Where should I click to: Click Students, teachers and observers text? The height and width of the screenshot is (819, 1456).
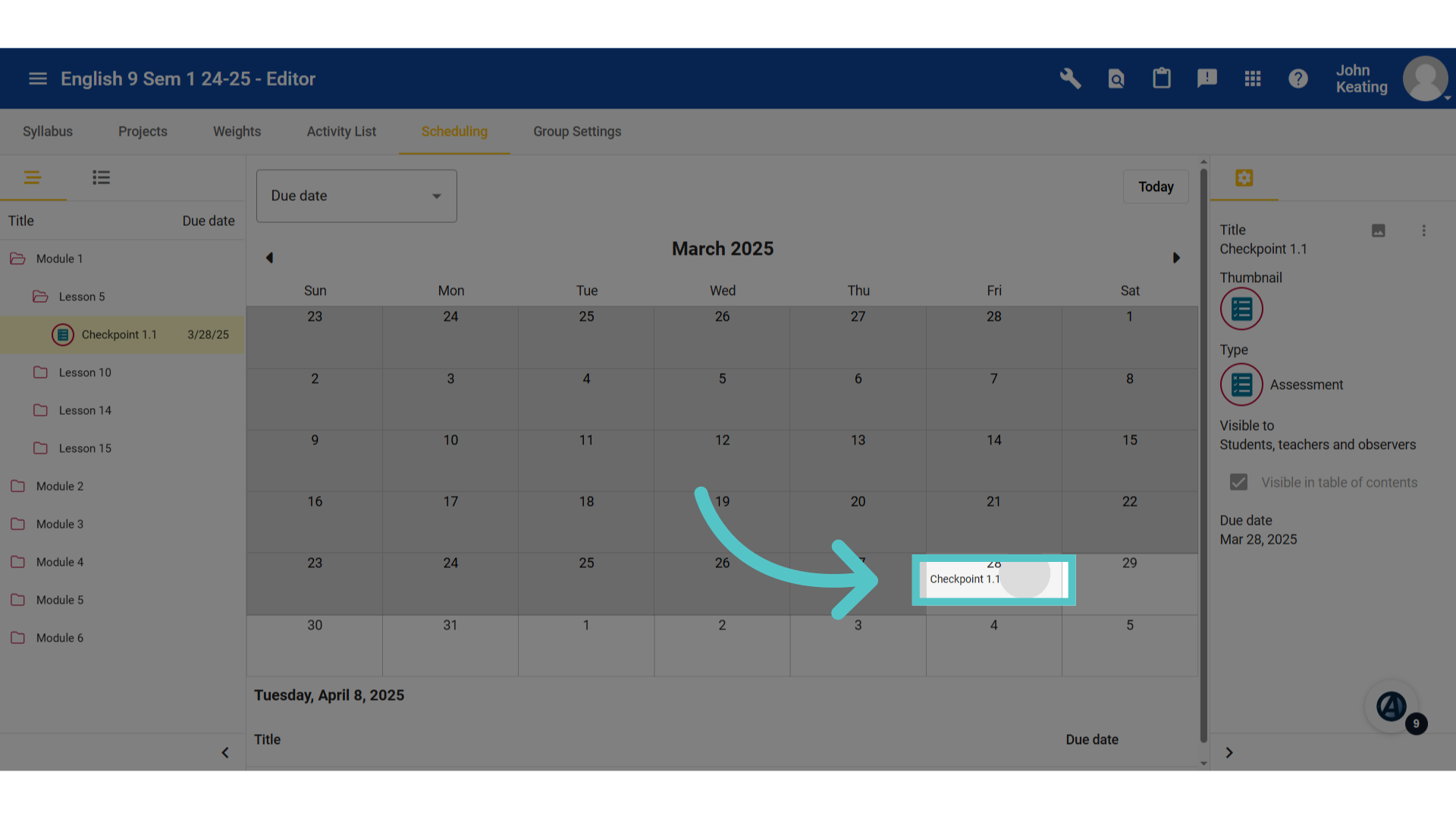(x=1317, y=445)
